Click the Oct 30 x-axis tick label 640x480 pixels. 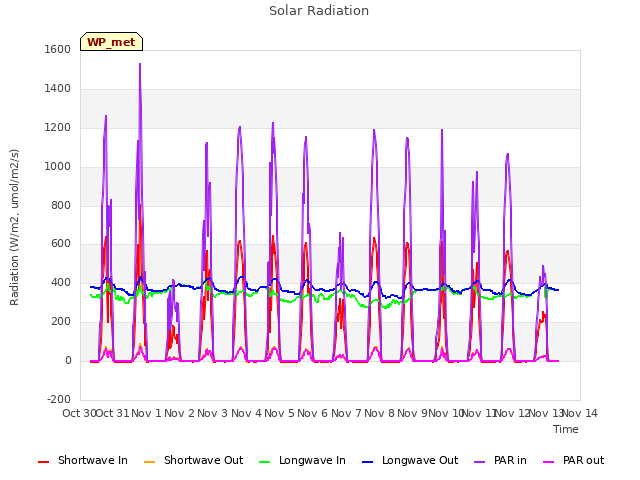[79, 413]
